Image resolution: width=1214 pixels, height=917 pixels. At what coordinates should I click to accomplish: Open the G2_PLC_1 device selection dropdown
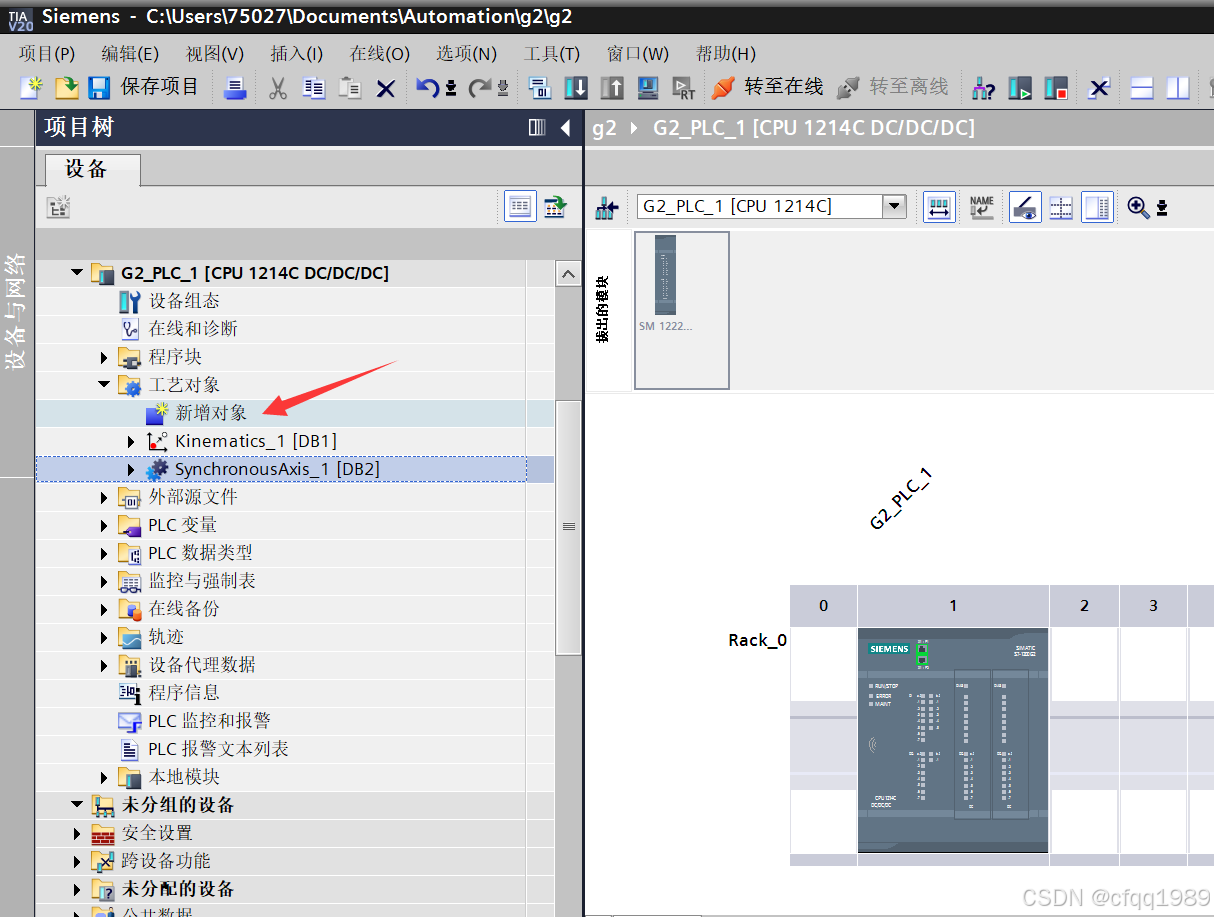894,207
